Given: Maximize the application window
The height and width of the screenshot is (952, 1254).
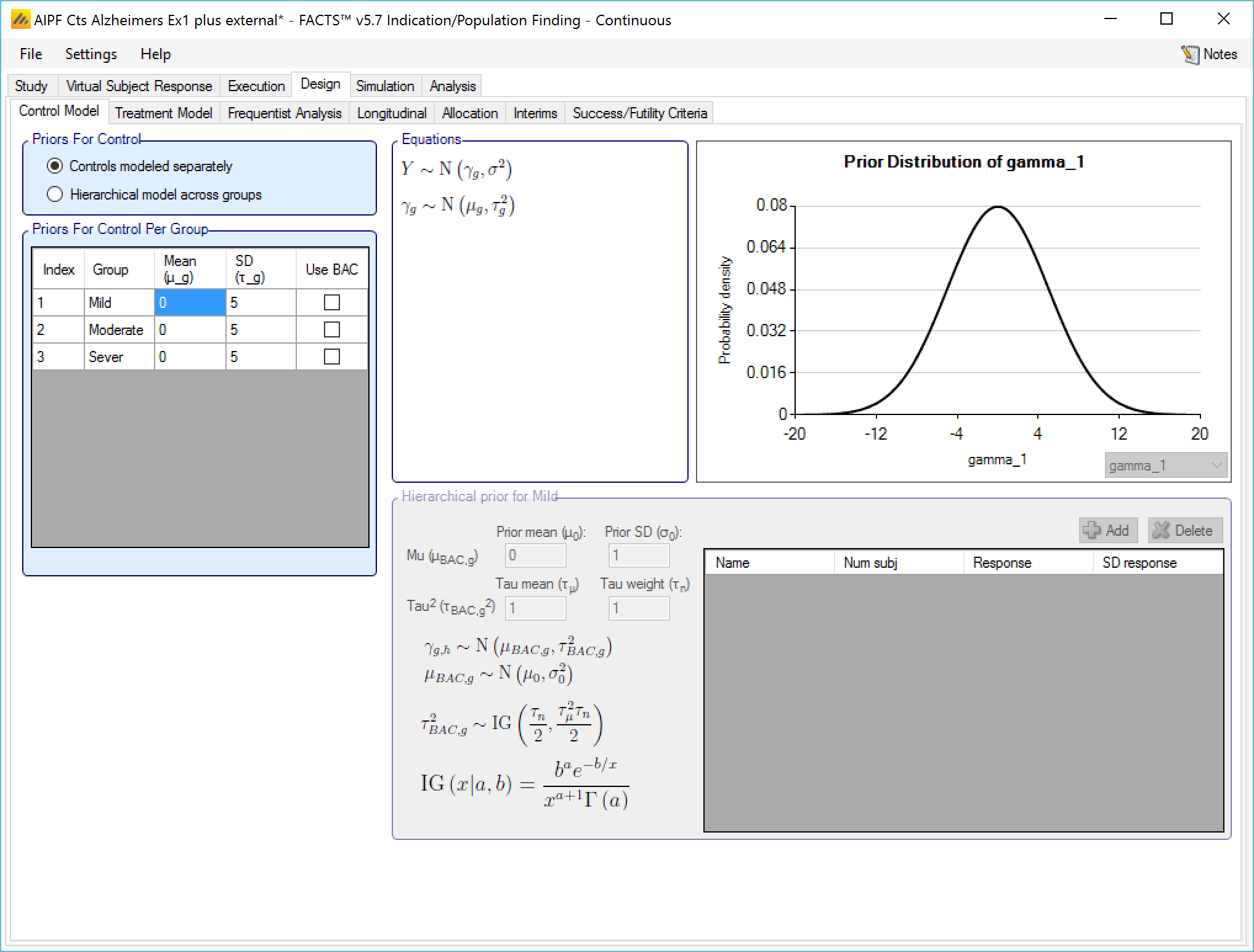Looking at the screenshot, I should point(1166,19).
